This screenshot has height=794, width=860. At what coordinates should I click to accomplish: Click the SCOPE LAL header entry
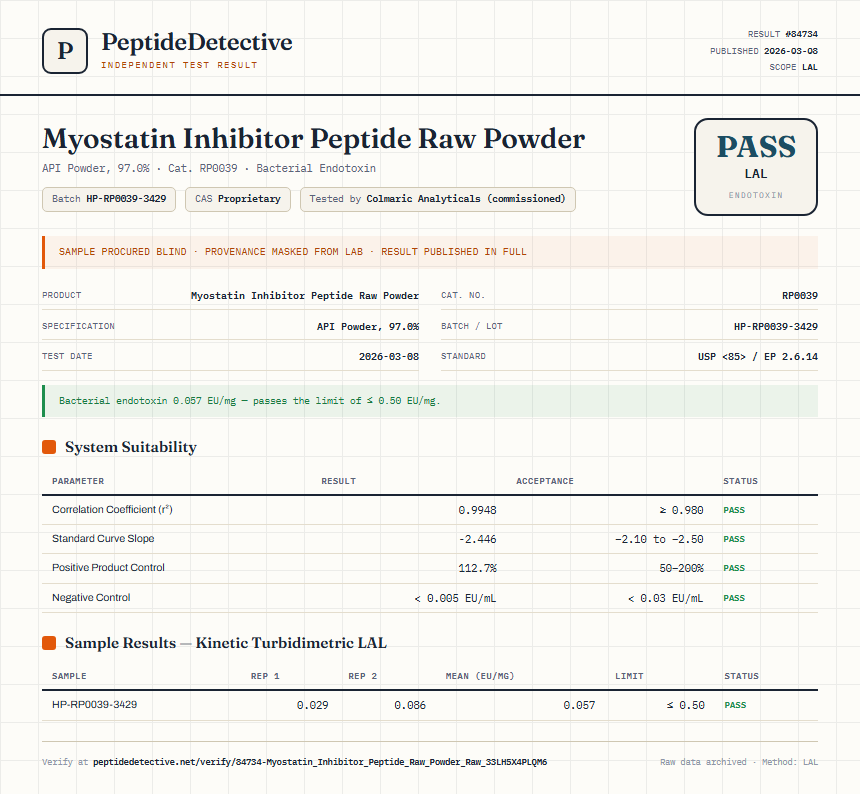[x=793, y=67]
